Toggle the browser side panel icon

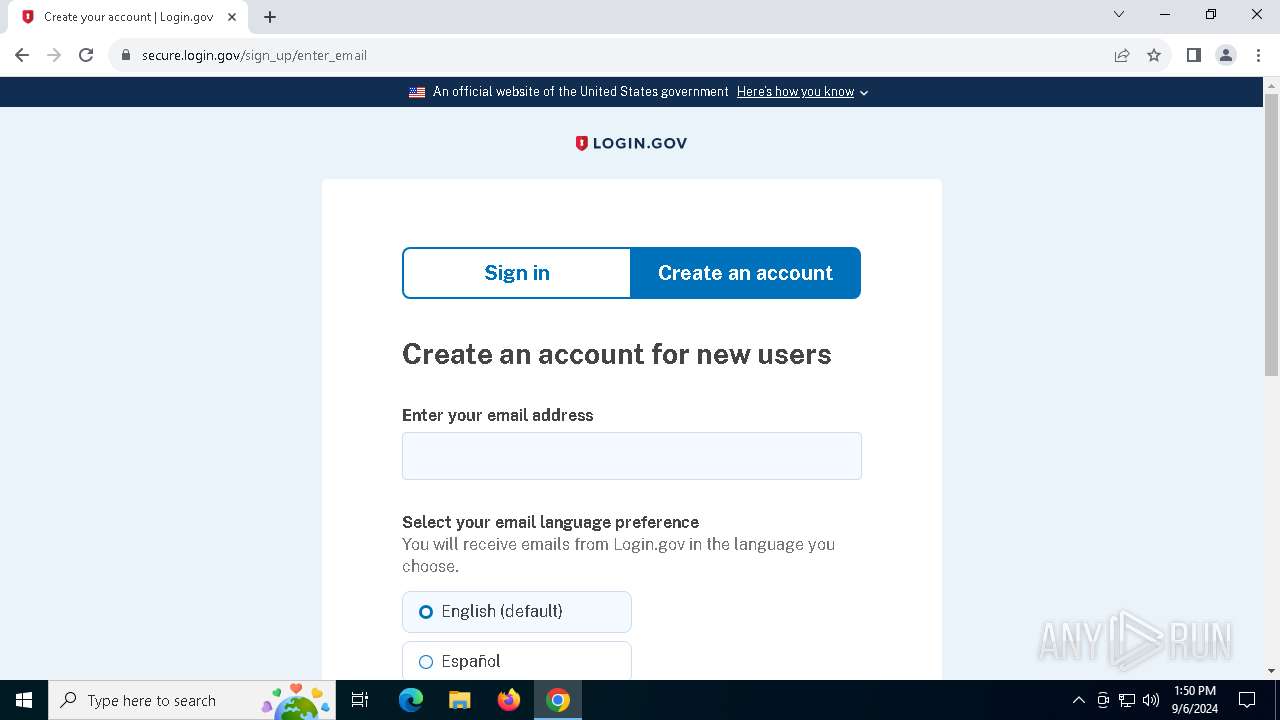[x=1193, y=55]
